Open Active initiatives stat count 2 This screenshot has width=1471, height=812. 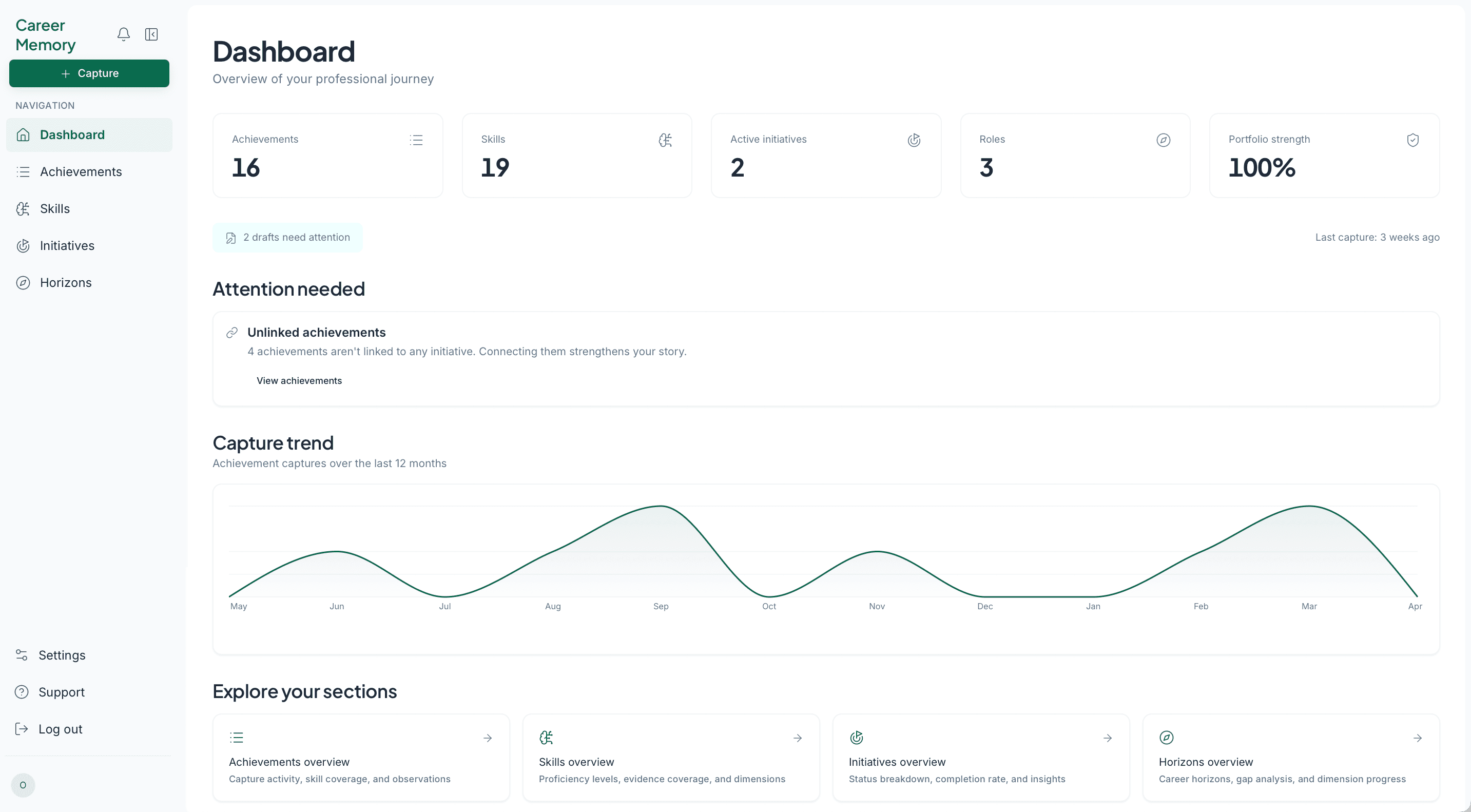coord(738,168)
